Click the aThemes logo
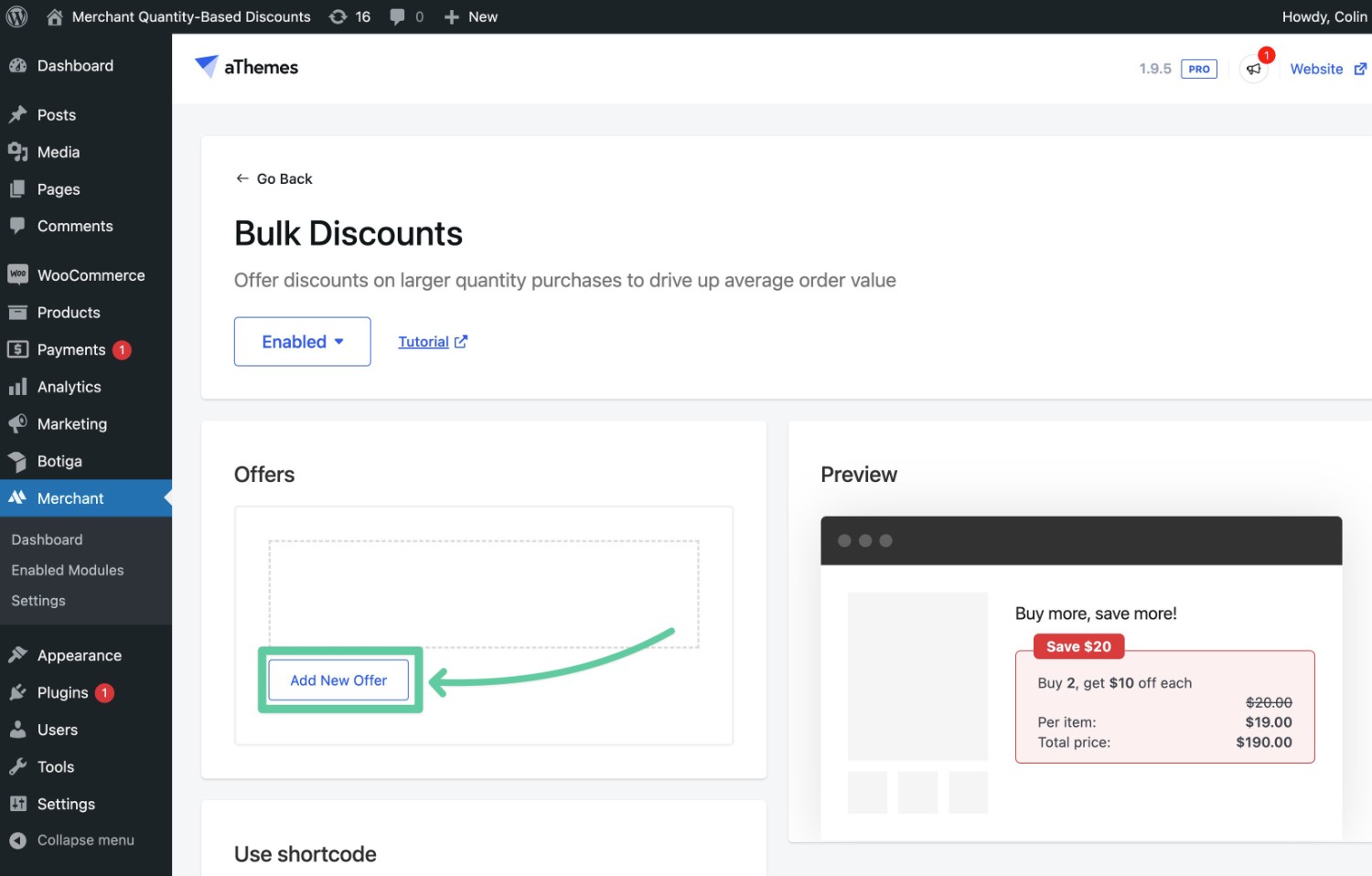The image size is (1372, 876). [x=247, y=67]
